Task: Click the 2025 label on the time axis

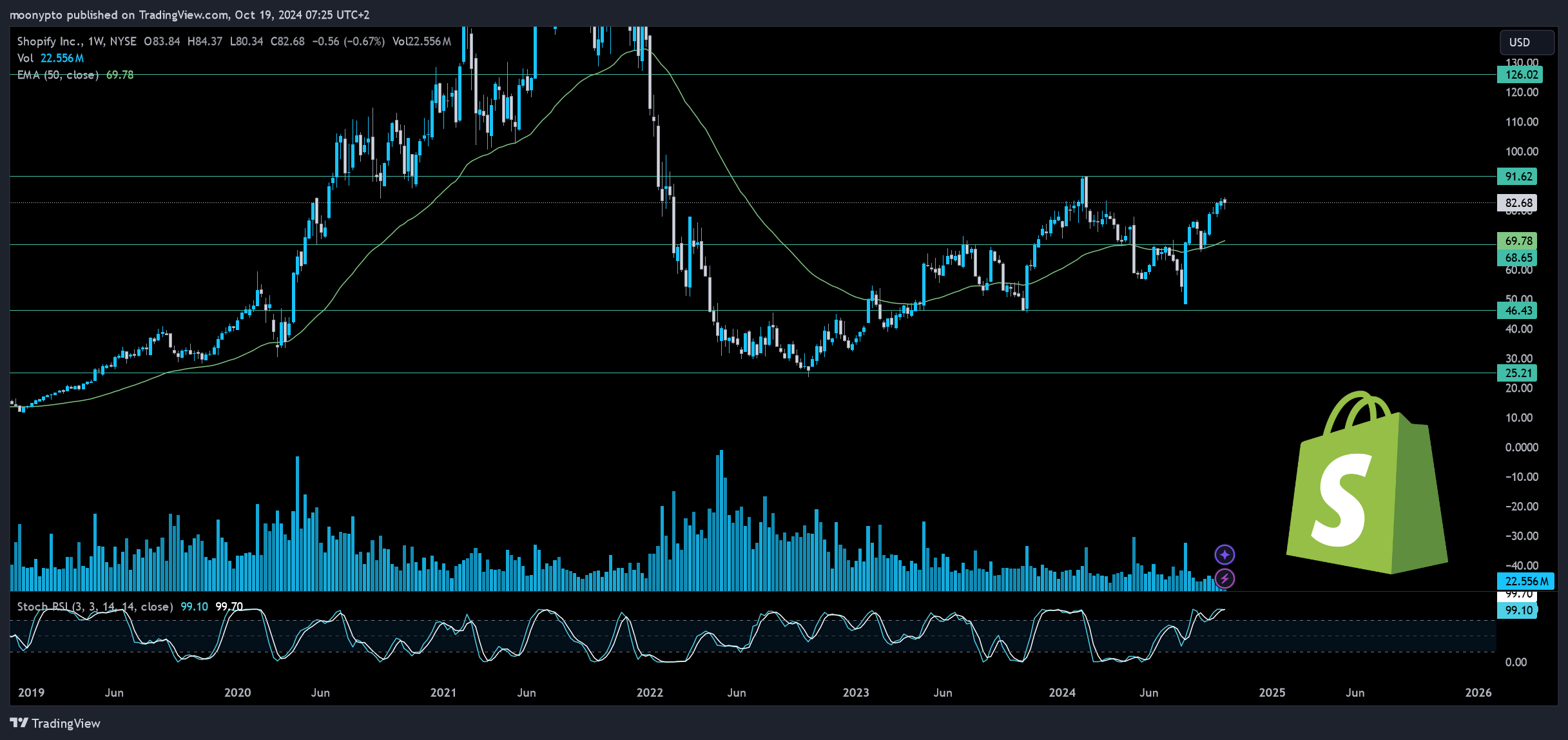Action: tap(1272, 692)
